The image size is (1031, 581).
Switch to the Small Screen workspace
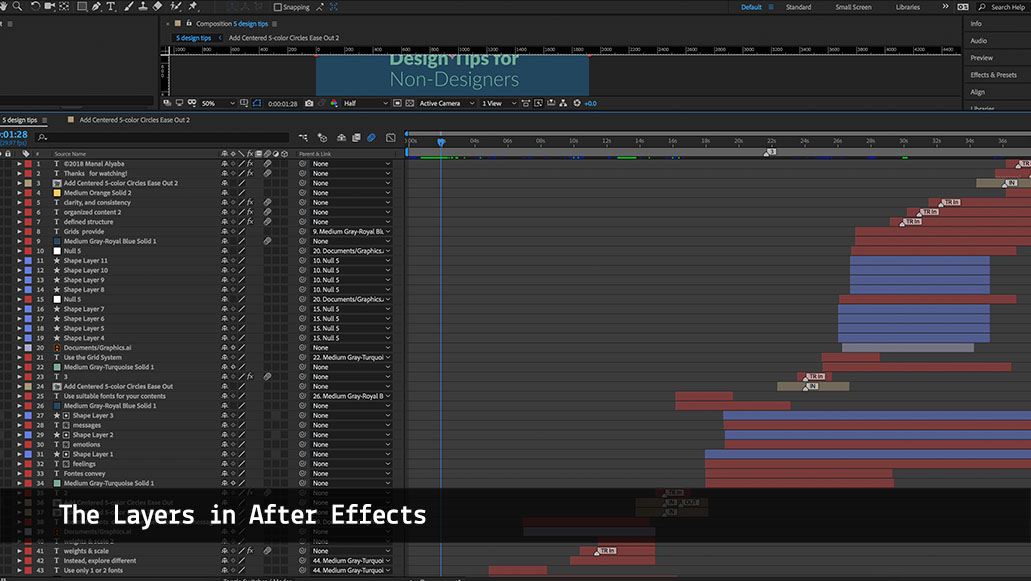pos(853,7)
